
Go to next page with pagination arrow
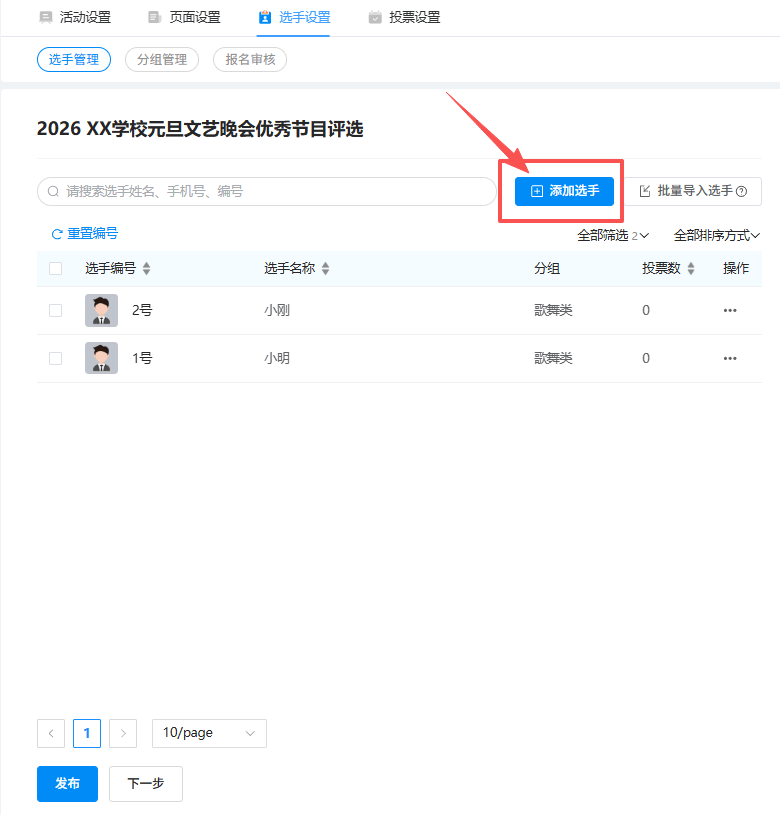[x=123, y=733]
